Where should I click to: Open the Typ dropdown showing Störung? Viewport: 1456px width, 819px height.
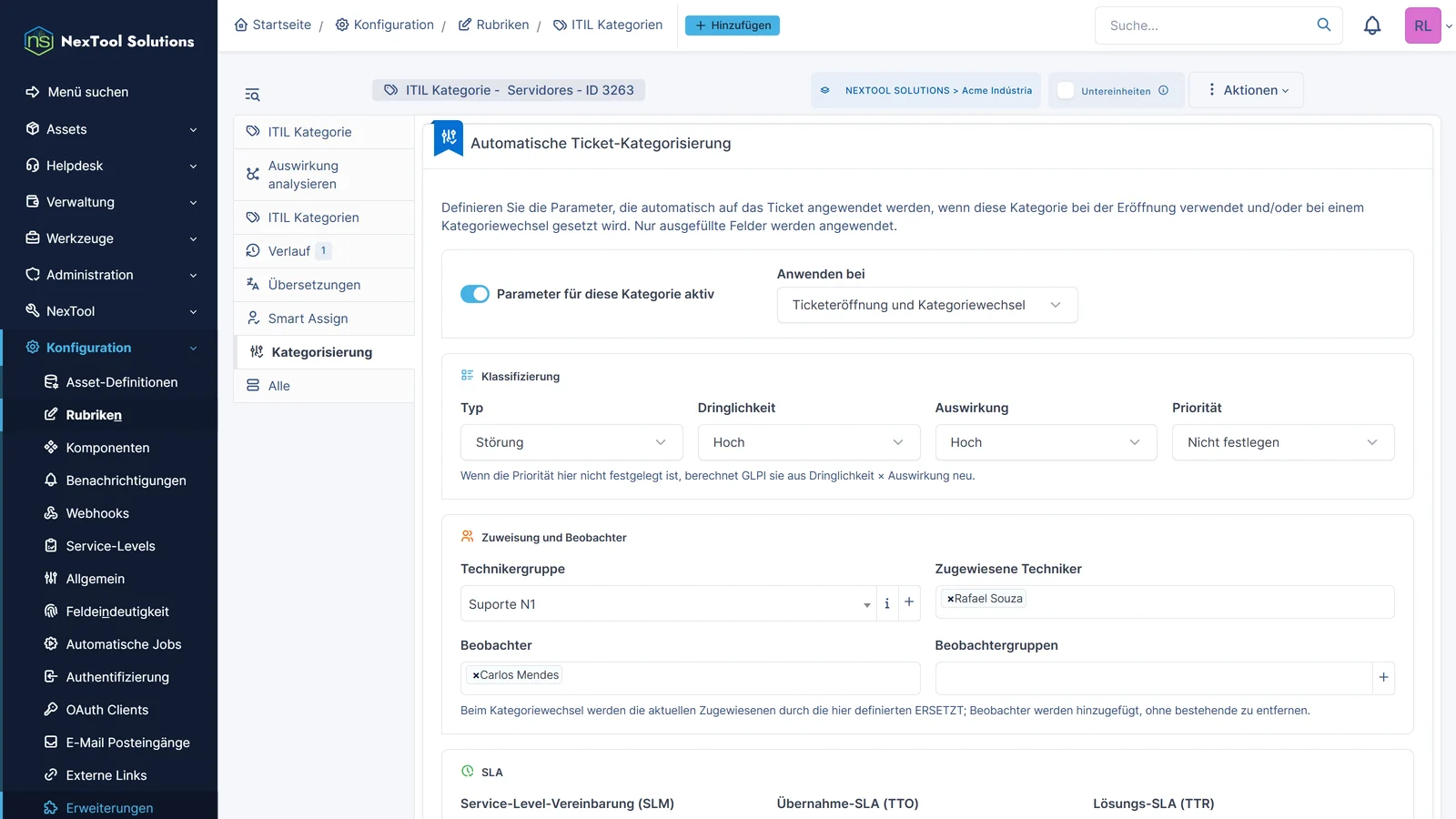pyautogui.click(x=571, y=442)
